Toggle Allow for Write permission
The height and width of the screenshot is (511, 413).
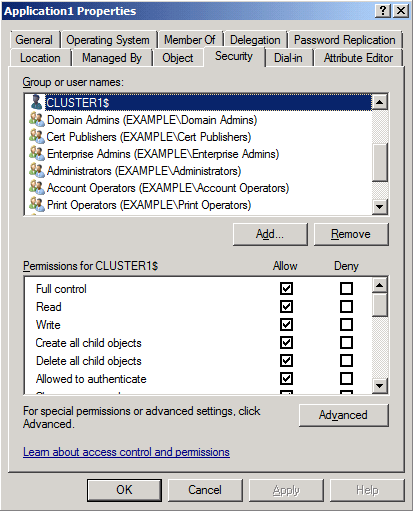tap(286, 324)
